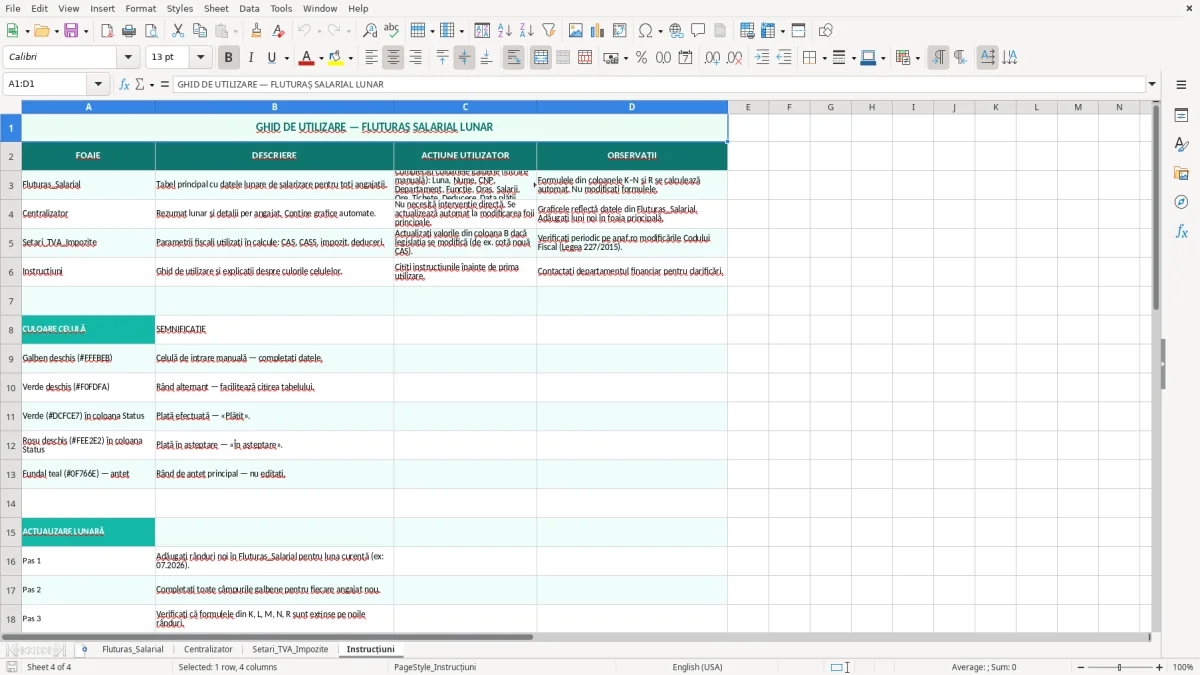Switch to Setari_TVA_Impozite sheet tab

point(290,649)
